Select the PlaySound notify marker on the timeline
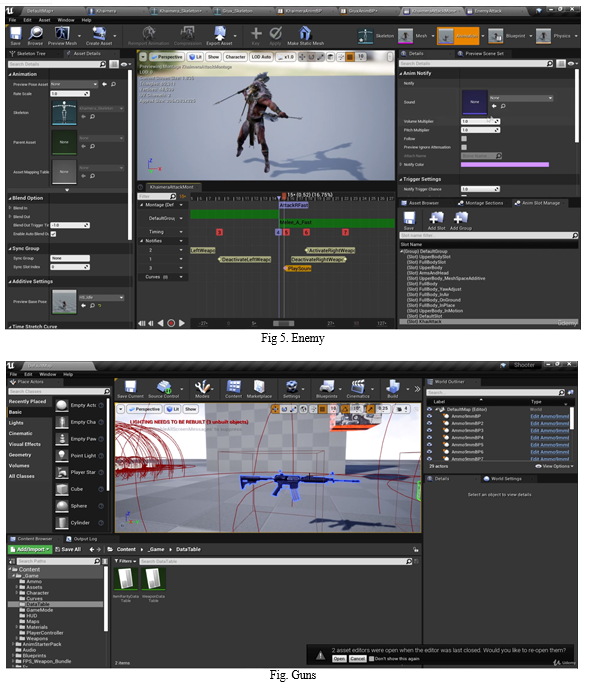This screenshot has height=691, width=597. (298, 268)
